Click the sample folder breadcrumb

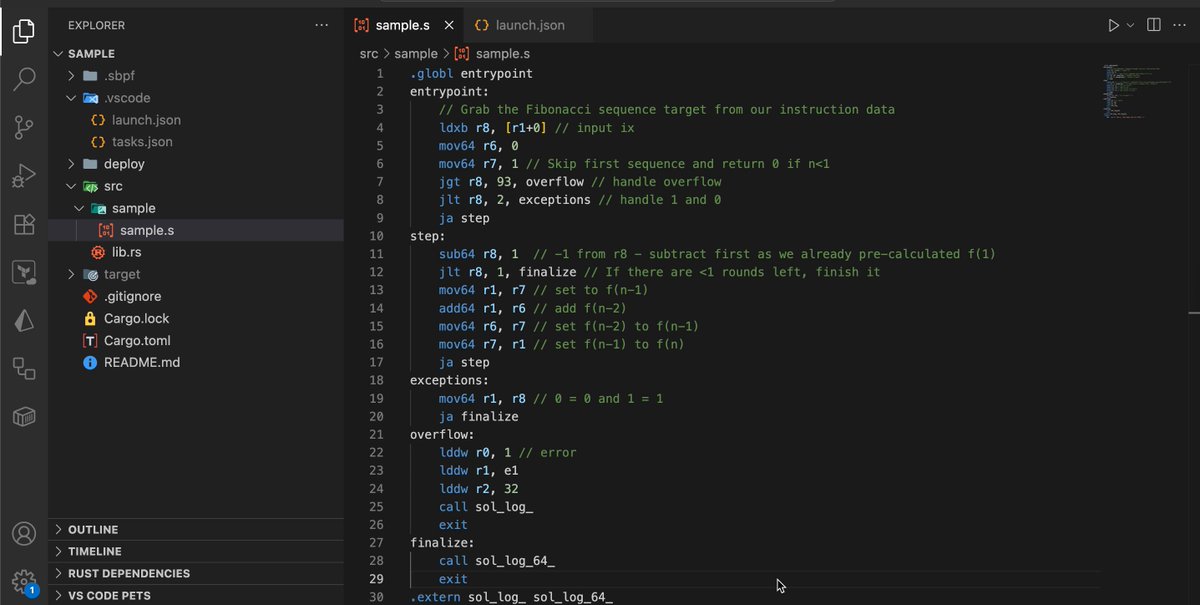click(x=416, y=54)
